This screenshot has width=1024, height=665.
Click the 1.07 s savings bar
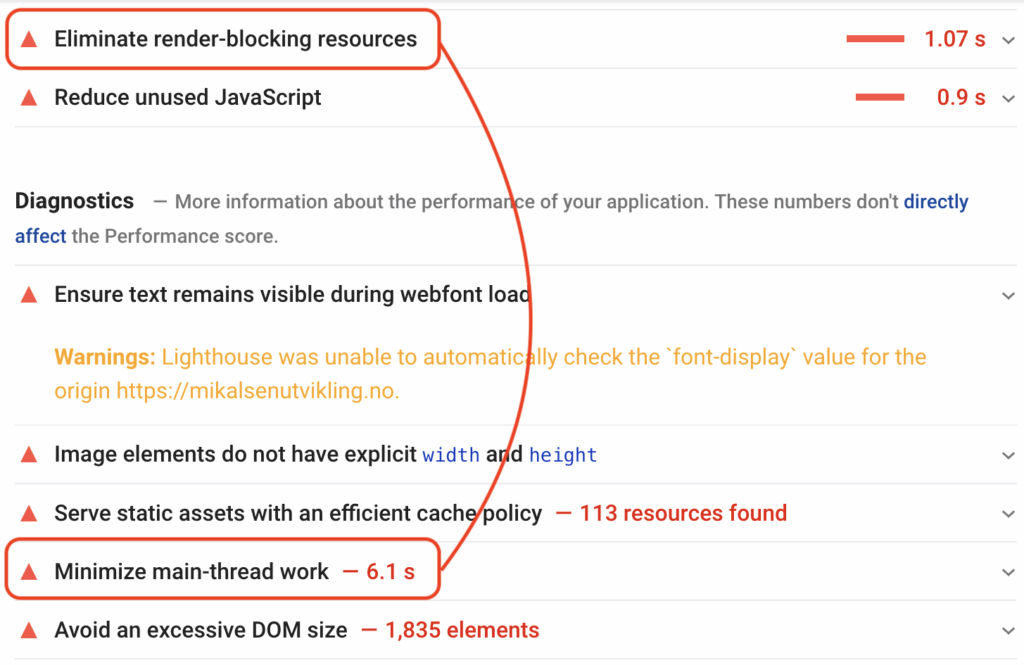click(x=875, y=39)
